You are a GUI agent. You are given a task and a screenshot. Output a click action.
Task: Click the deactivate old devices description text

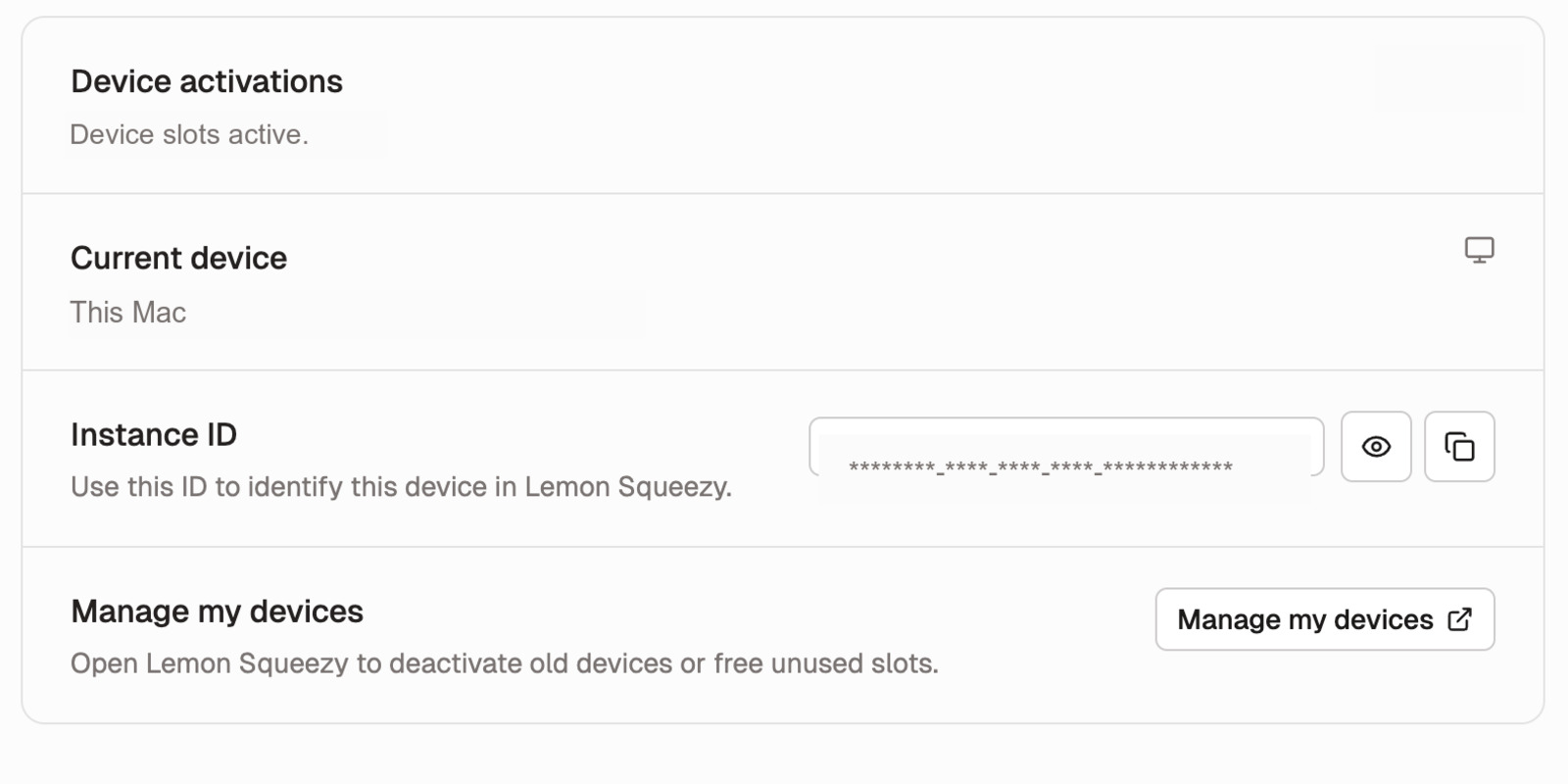coord(504,663)
